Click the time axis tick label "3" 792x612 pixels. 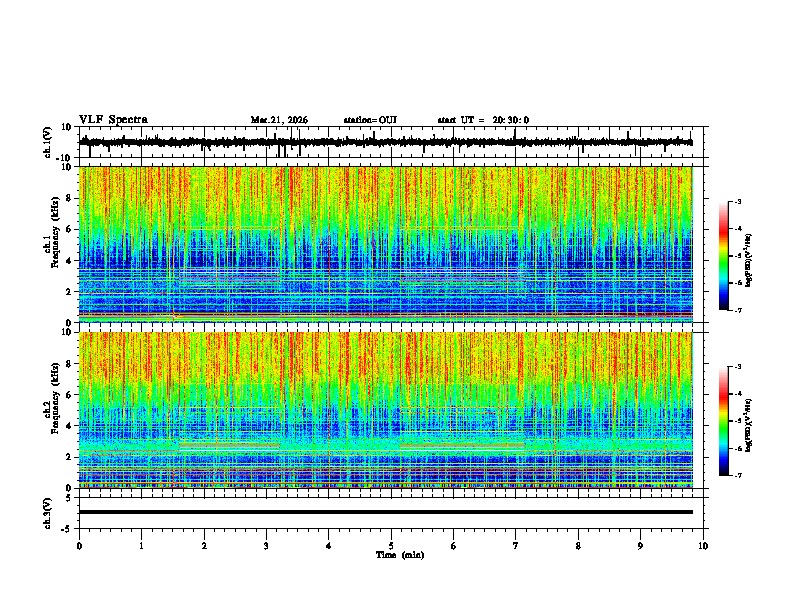coord(266,546)
